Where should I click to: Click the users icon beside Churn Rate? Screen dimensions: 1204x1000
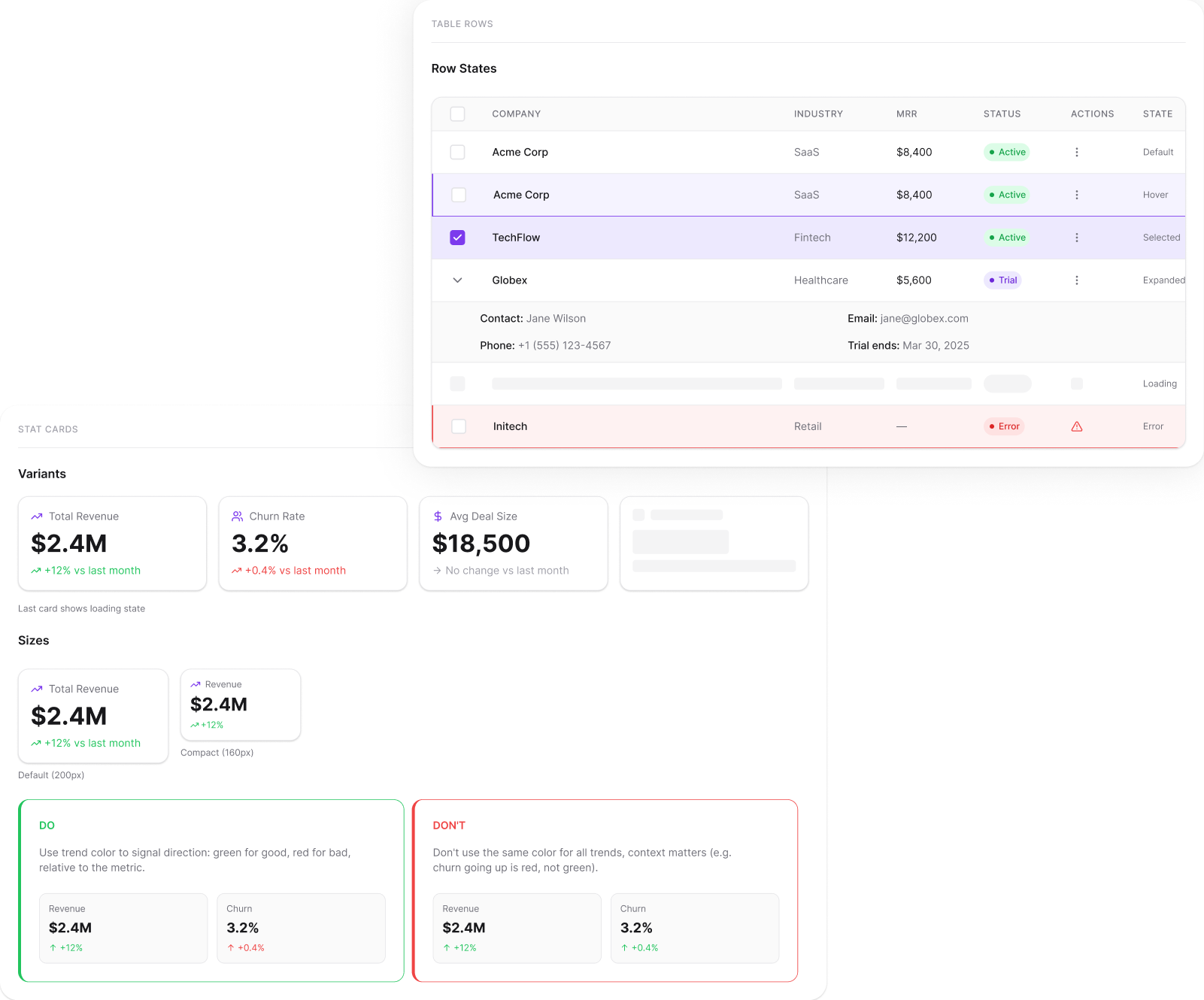pos(237,517)
